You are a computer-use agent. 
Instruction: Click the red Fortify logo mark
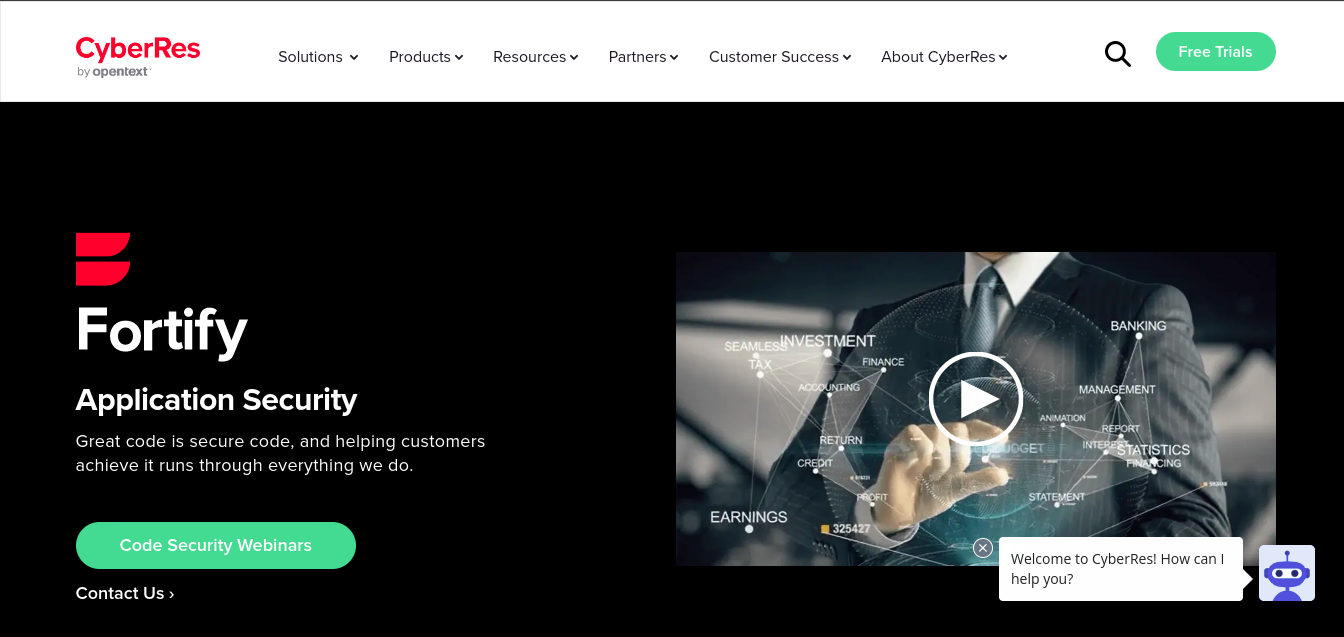[103, 259]
